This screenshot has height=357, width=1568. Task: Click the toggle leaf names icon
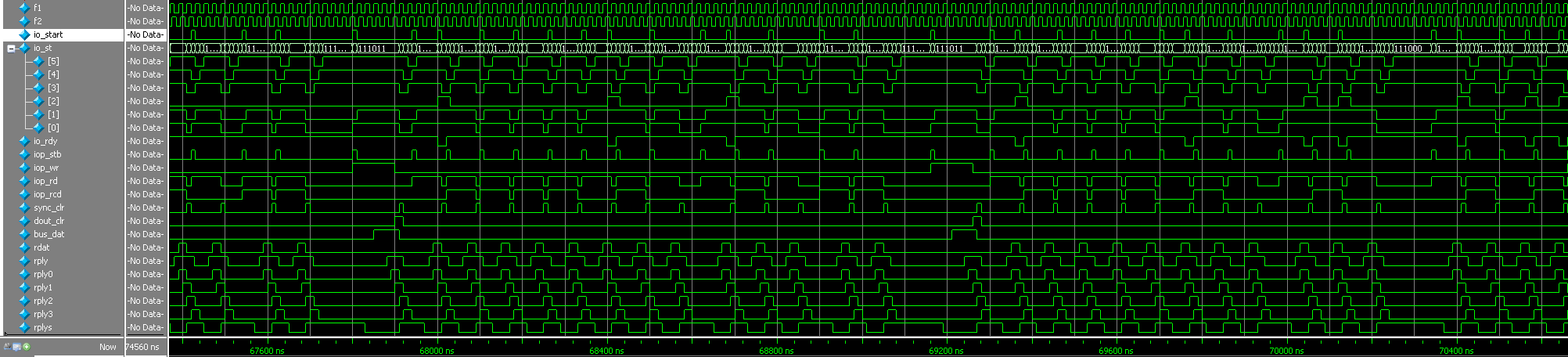(7, 346)
